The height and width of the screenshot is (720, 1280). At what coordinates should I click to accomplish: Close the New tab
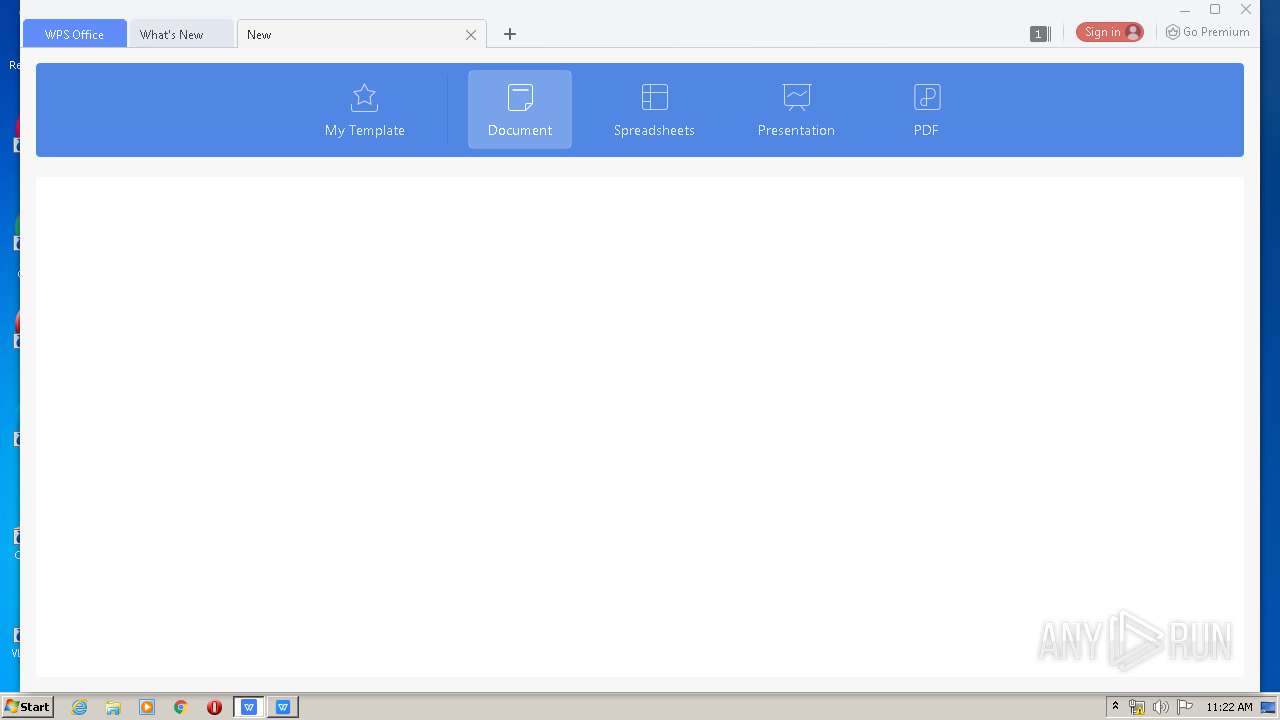471,35
